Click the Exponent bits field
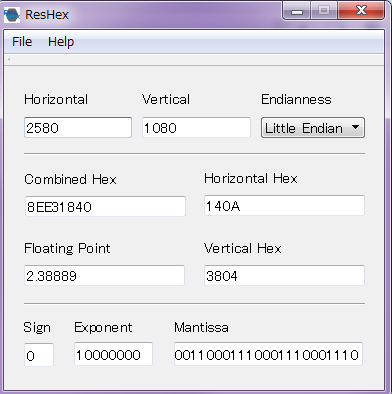 point(113,354)
